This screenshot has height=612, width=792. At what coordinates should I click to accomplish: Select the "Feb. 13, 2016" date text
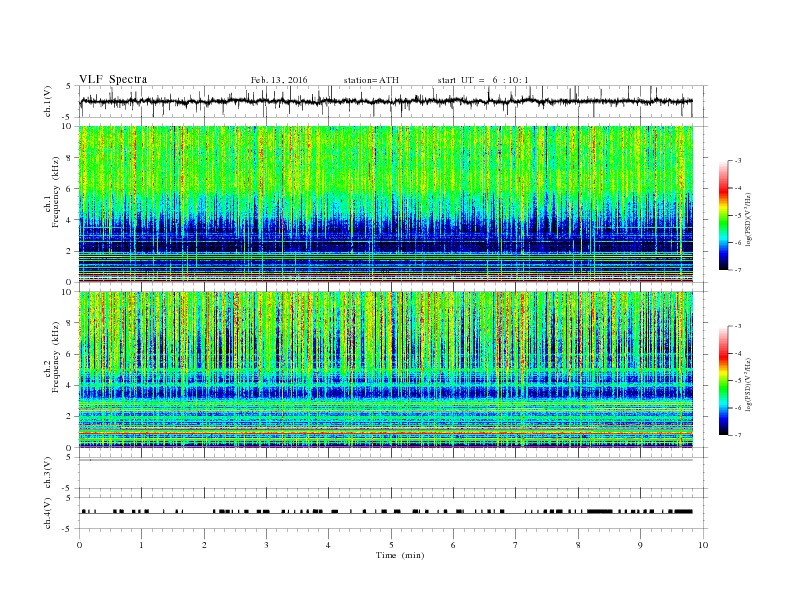(x=279, y=80)
